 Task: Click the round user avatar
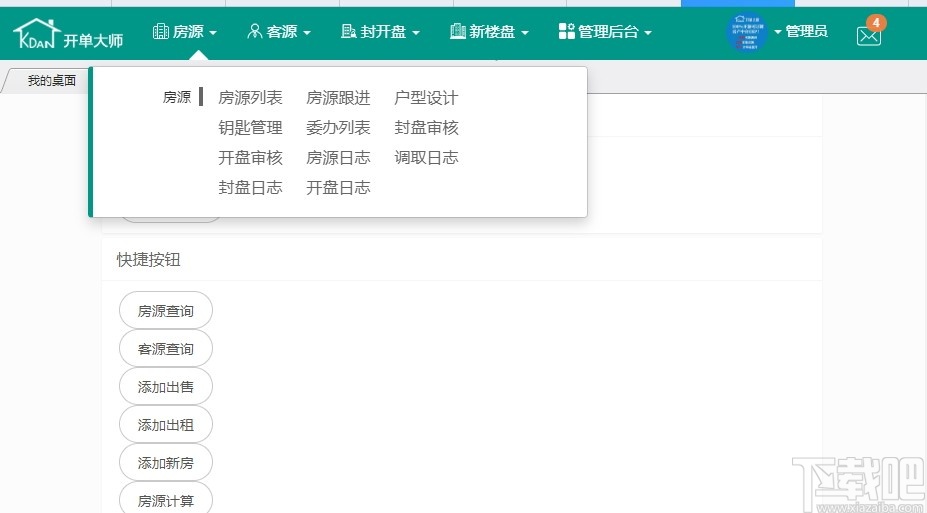coord(747,32)
